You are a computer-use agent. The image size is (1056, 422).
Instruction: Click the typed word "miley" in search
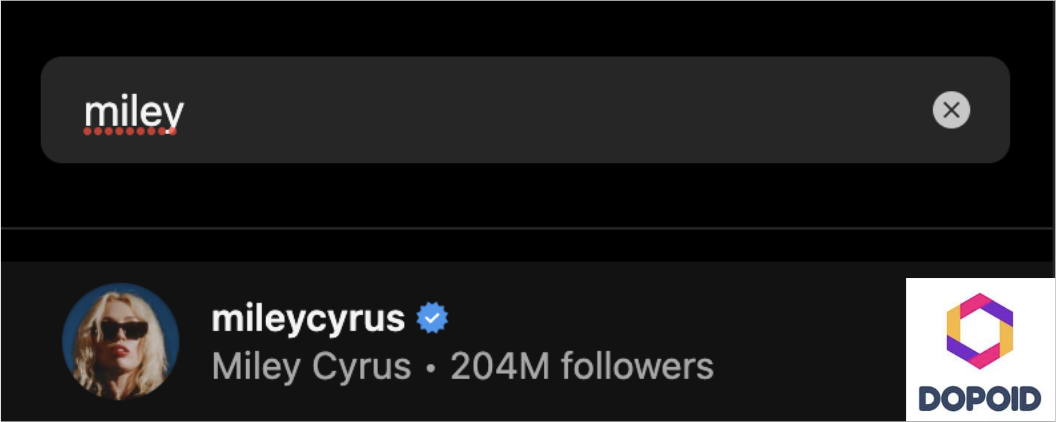click(133, 114)
